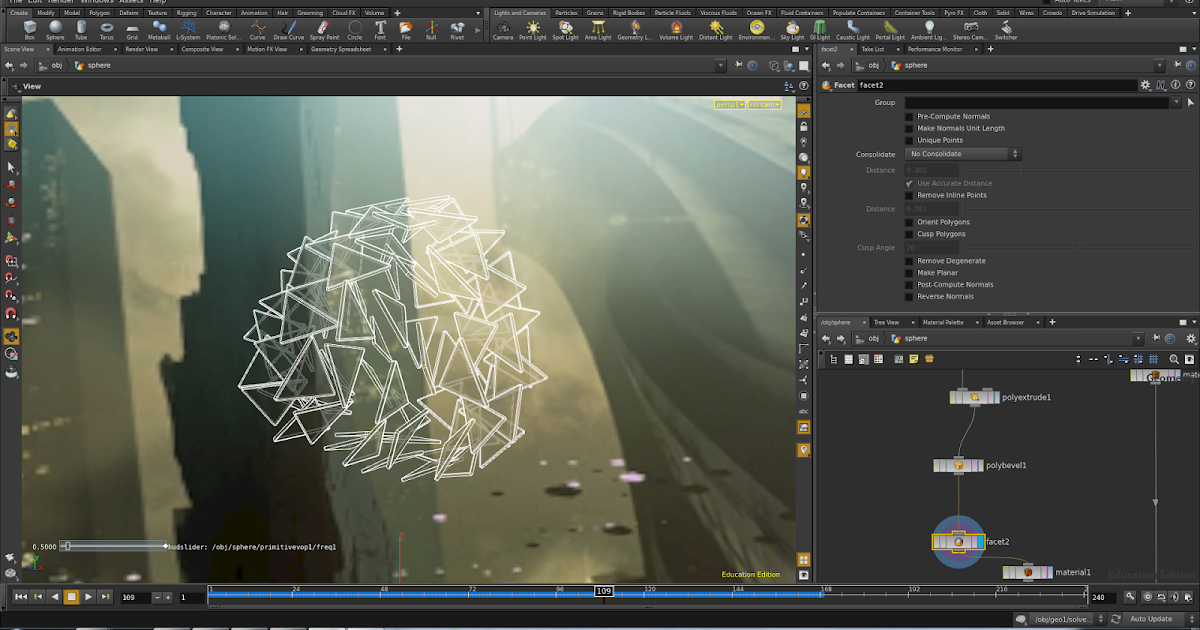Select the Box tool on the shelf
Image resolution: width=1200 pixels, height=630 pixels.
[x=28, y=29]
